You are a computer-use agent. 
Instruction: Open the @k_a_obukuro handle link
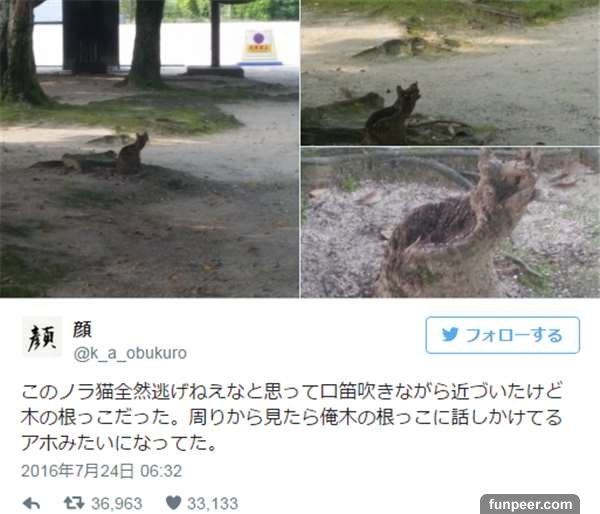click(x=130, y=353)
